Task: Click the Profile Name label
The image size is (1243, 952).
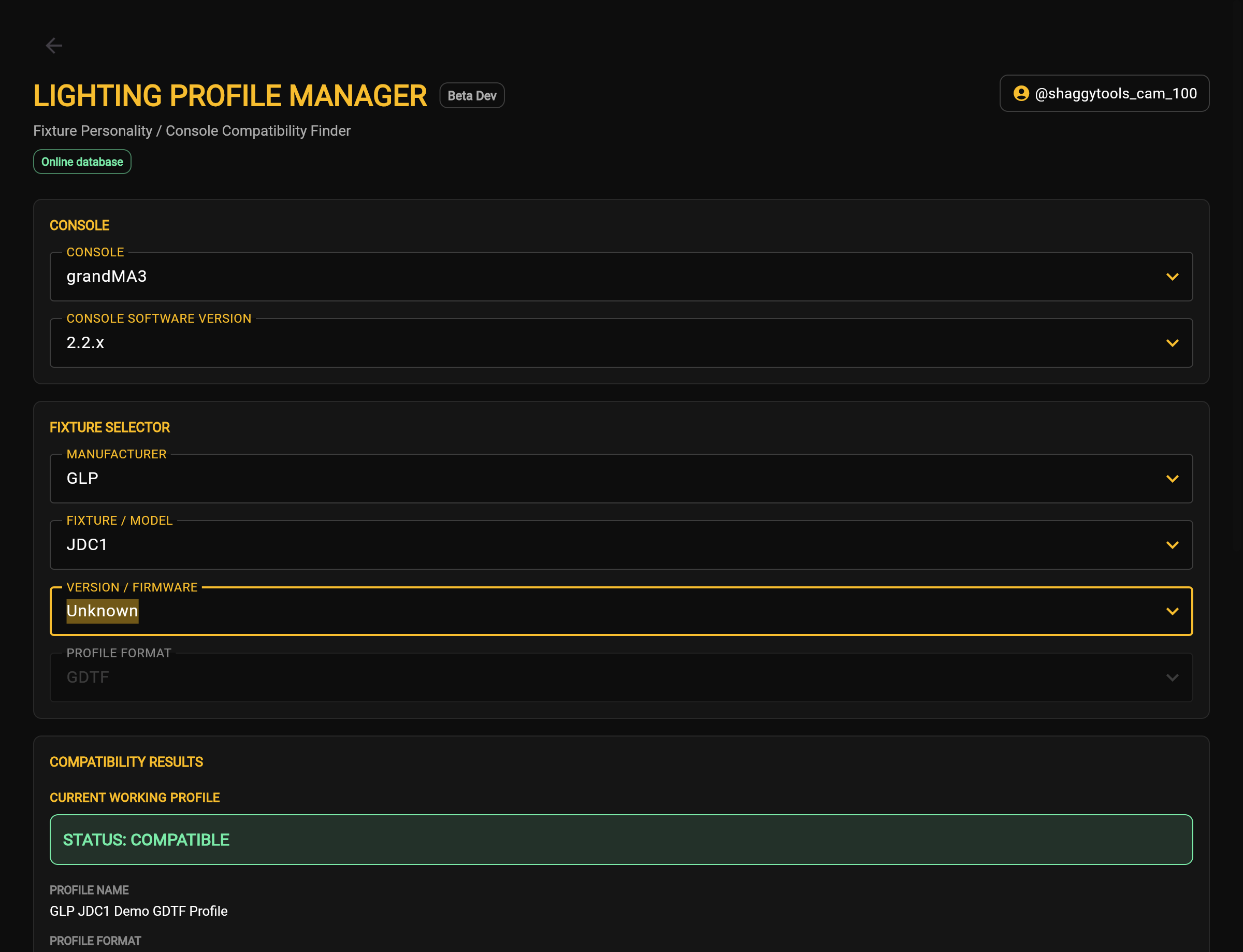Action: coord(90,890)
